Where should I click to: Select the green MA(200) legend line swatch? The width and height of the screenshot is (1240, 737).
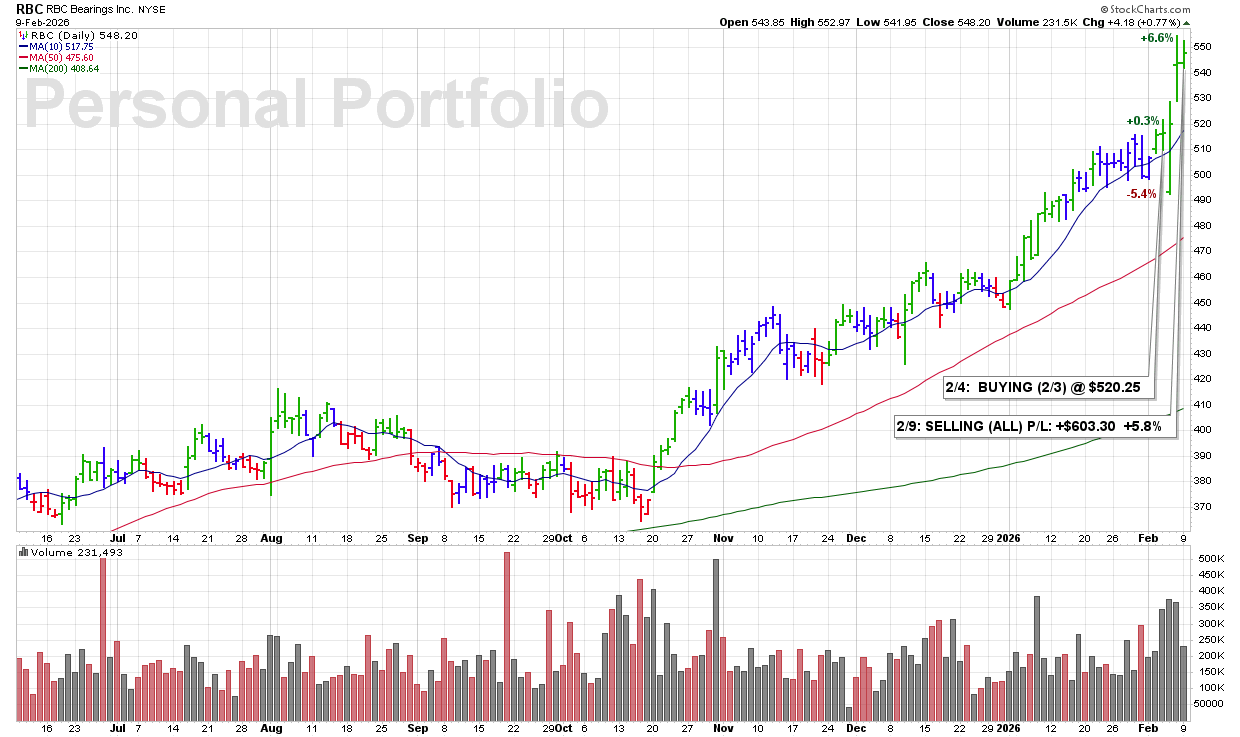(x=23, y=68)
